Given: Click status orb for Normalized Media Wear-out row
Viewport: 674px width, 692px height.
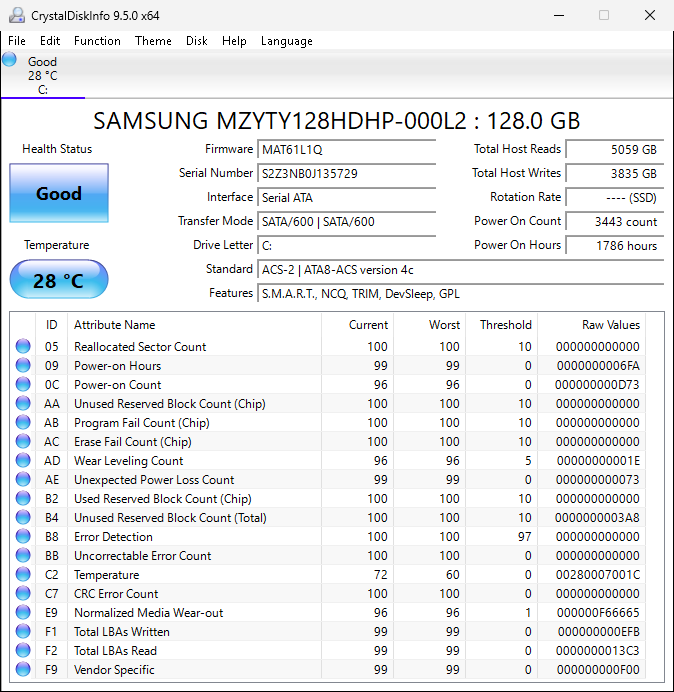Looking at the screenshot, I should pyautogui.click(x=23, y=612).
